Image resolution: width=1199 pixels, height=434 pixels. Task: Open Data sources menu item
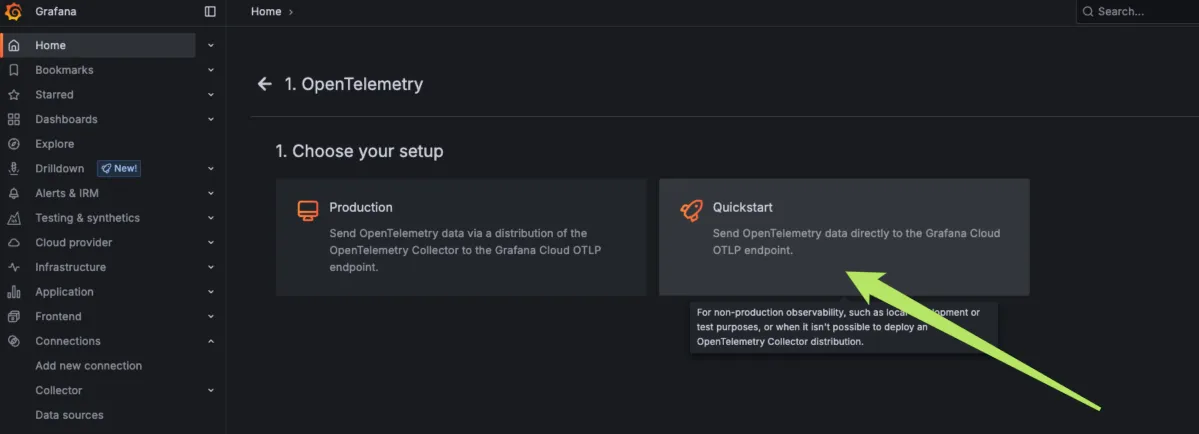pos(69,415)
